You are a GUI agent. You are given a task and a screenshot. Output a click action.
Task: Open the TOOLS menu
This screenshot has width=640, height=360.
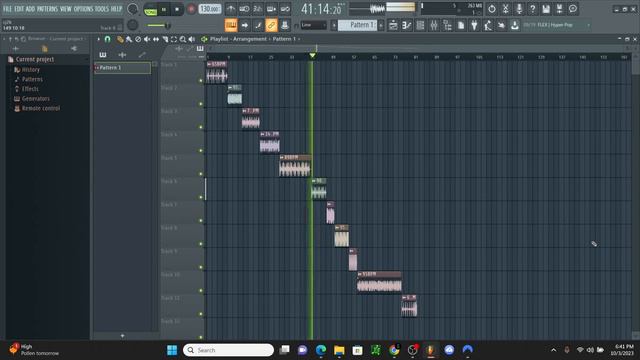(x=102, y=9)
